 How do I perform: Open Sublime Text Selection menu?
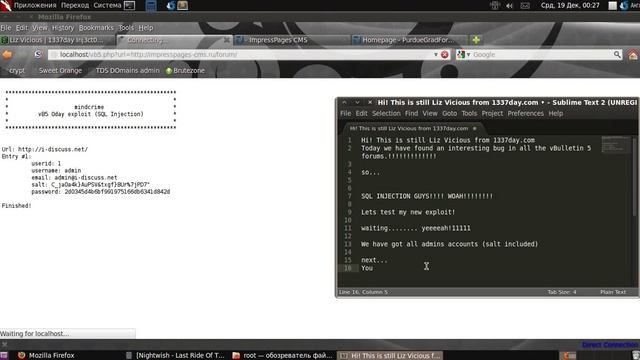click(x=386, y=113)
